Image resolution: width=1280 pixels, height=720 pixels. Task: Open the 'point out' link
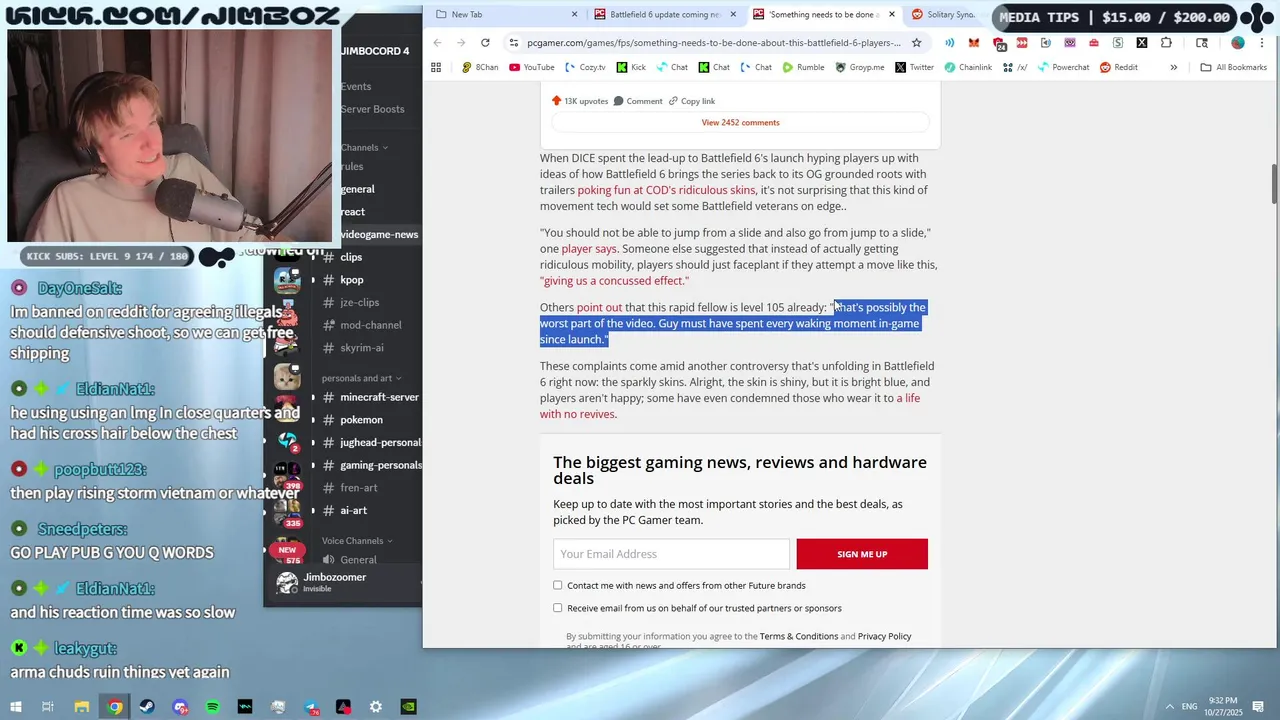[599, 307]
